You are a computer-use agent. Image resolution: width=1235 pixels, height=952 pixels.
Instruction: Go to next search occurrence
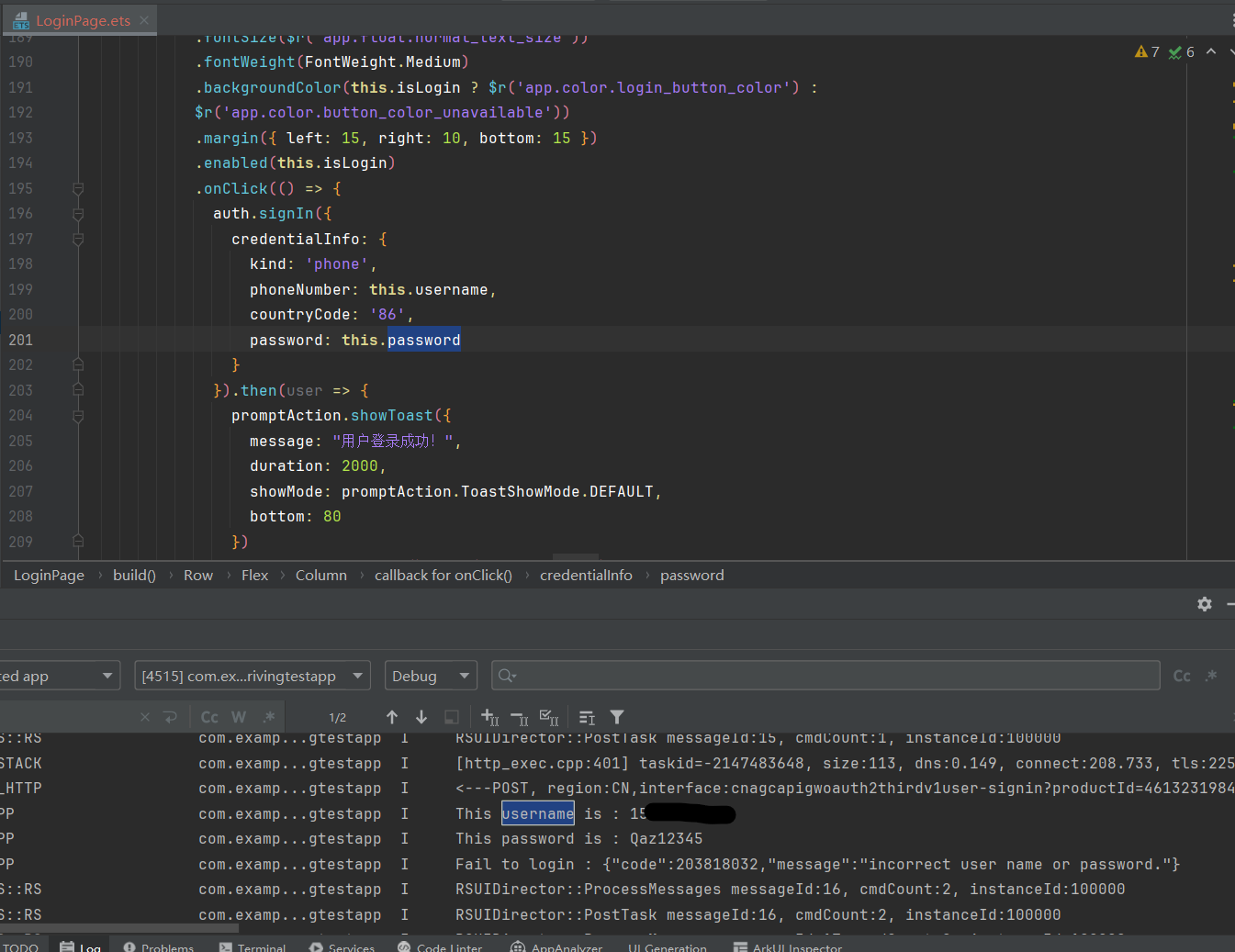[x=421, y=717]
